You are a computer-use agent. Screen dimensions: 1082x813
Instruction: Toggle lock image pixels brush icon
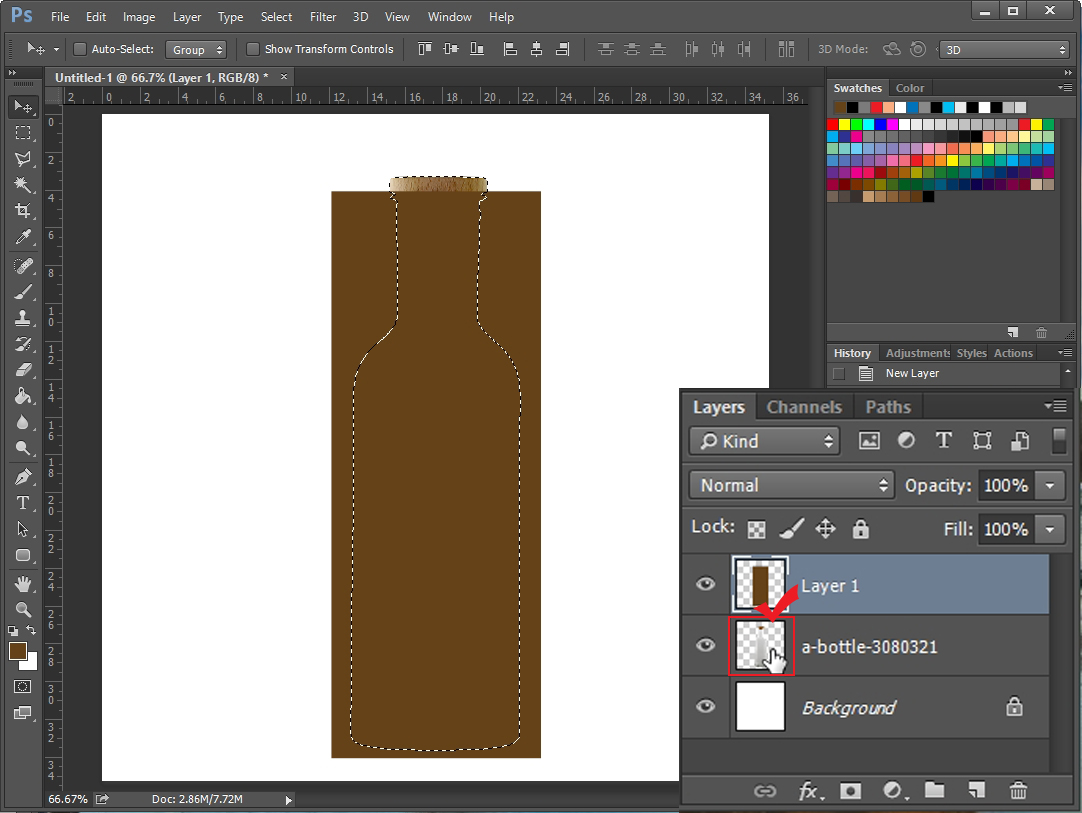[x=791, y=529]
